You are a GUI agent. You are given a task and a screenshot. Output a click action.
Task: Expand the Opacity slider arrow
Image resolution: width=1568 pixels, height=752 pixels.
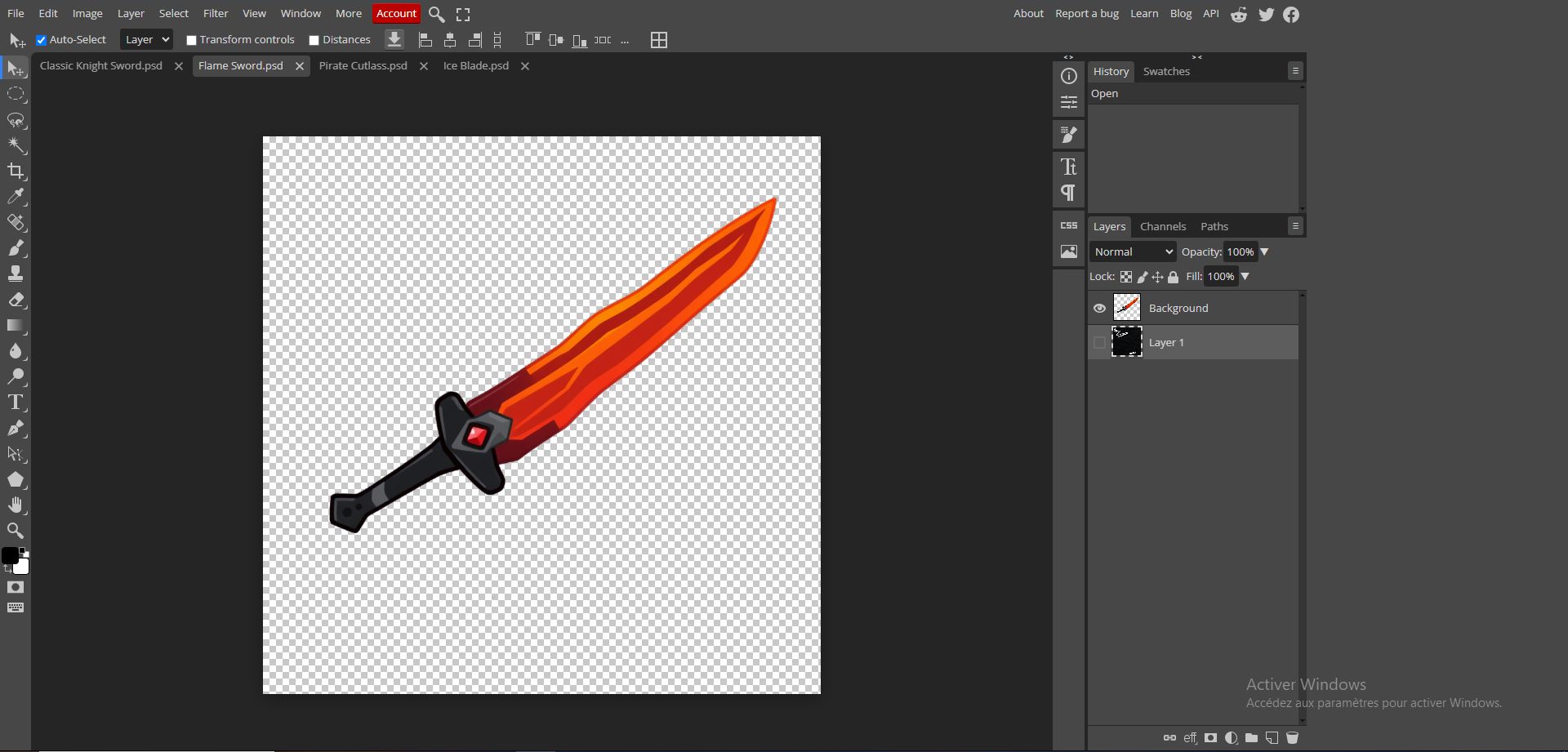pyautogui.click(x=1264, y=252)
